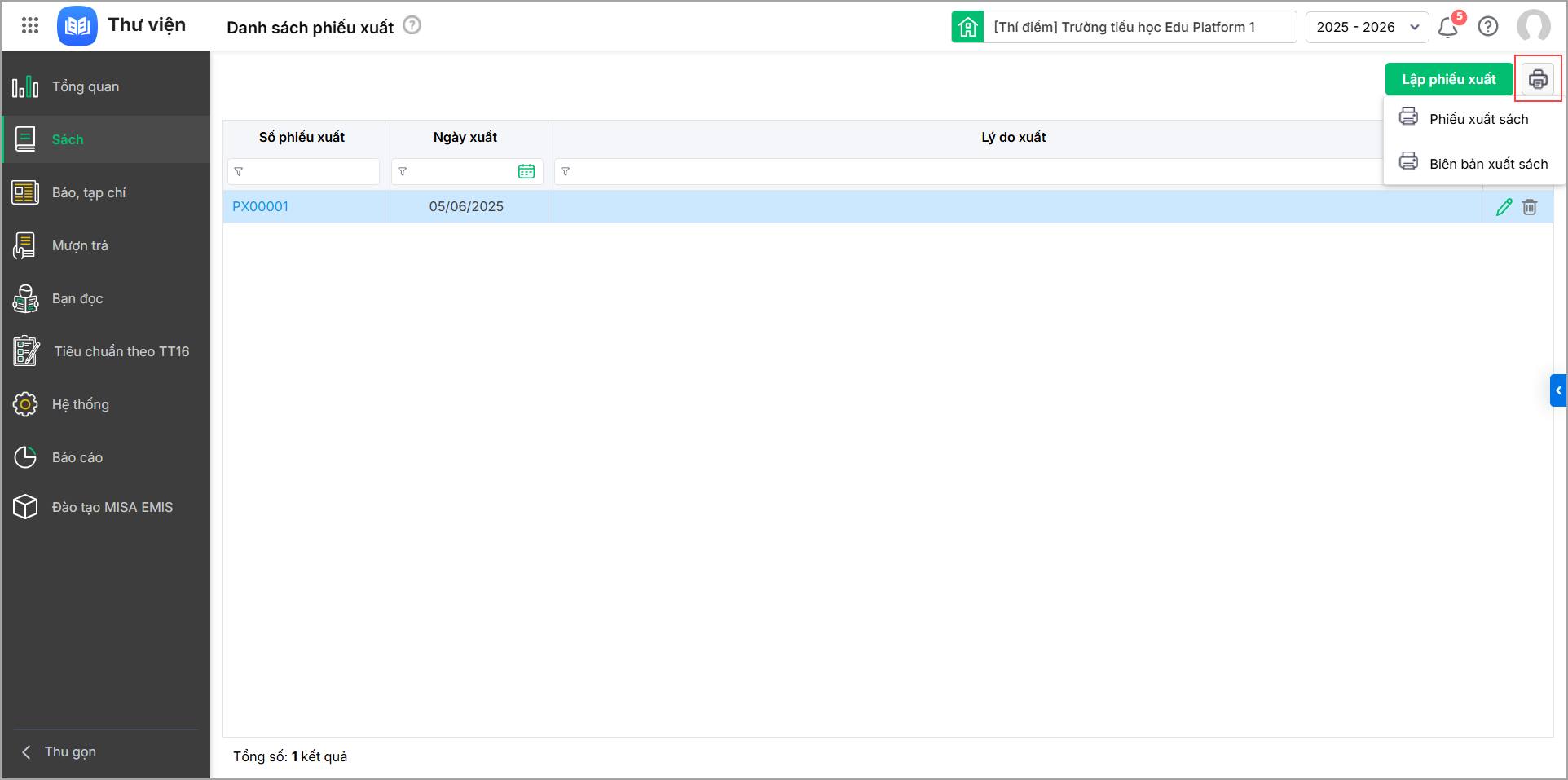Click the Lập phiếu xuất button
The image size is (1568, 780).
[1448, 79]
